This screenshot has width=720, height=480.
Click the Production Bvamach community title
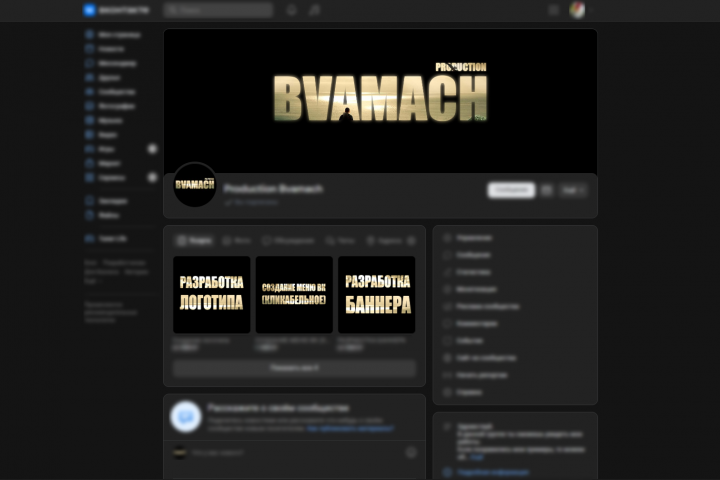(x=273, y=189)
